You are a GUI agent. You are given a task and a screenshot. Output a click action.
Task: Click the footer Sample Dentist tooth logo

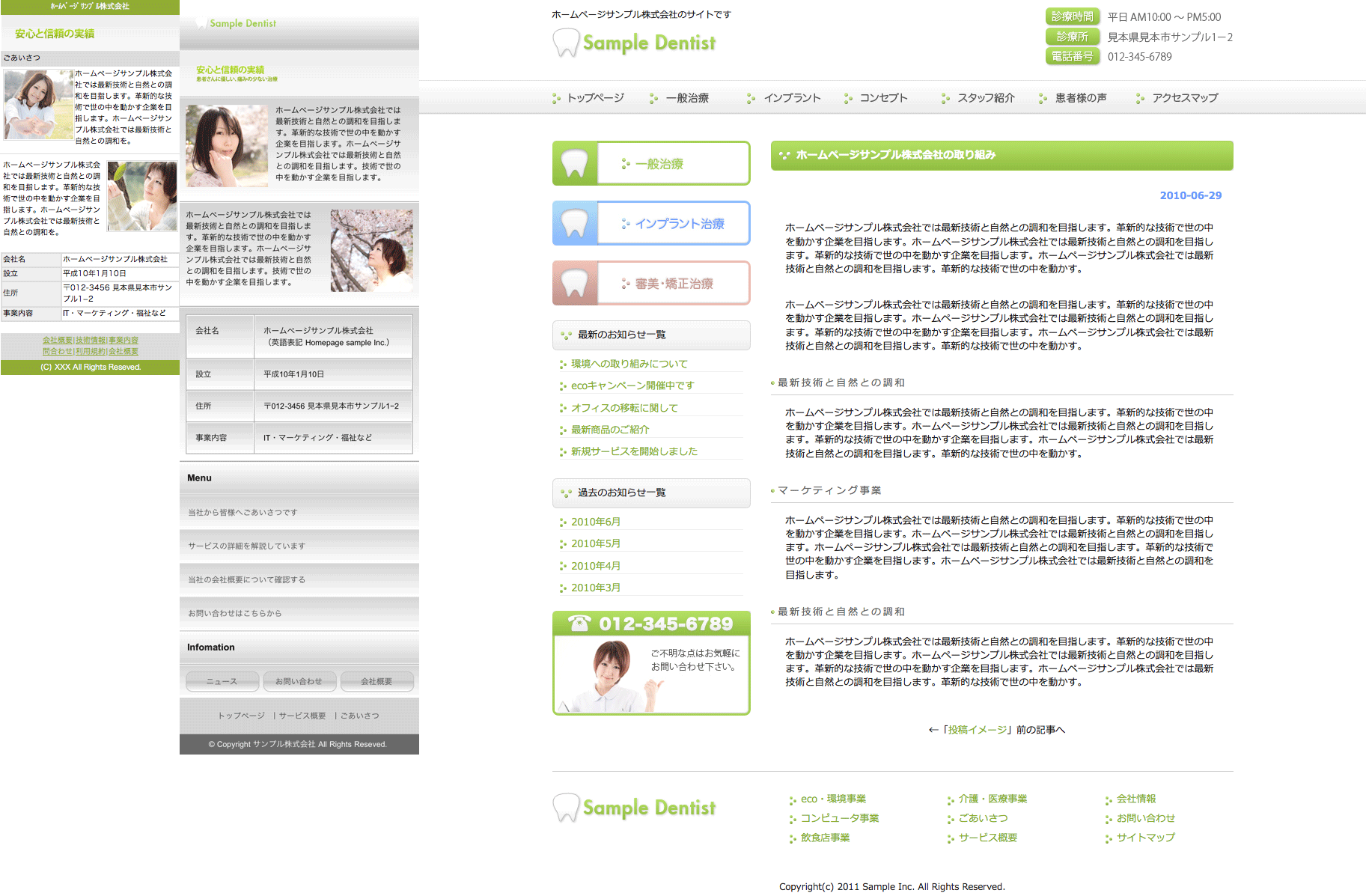tap(566, 808)
